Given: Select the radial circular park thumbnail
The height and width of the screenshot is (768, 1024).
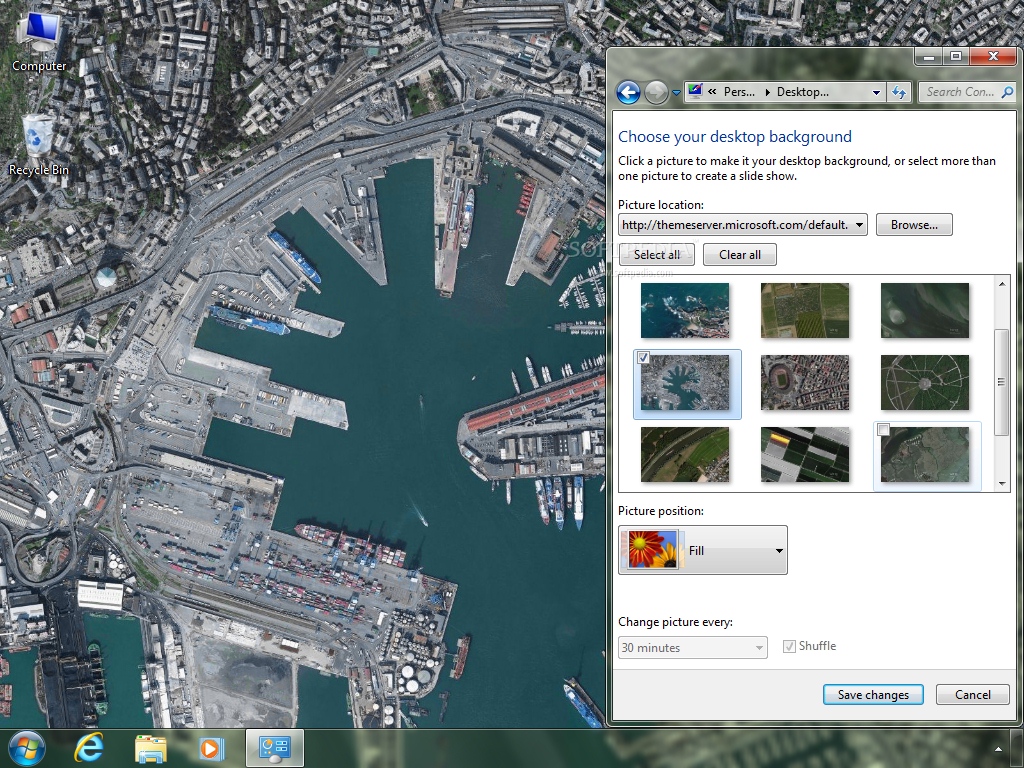Looking at the screenshot, I should [925, 383].
